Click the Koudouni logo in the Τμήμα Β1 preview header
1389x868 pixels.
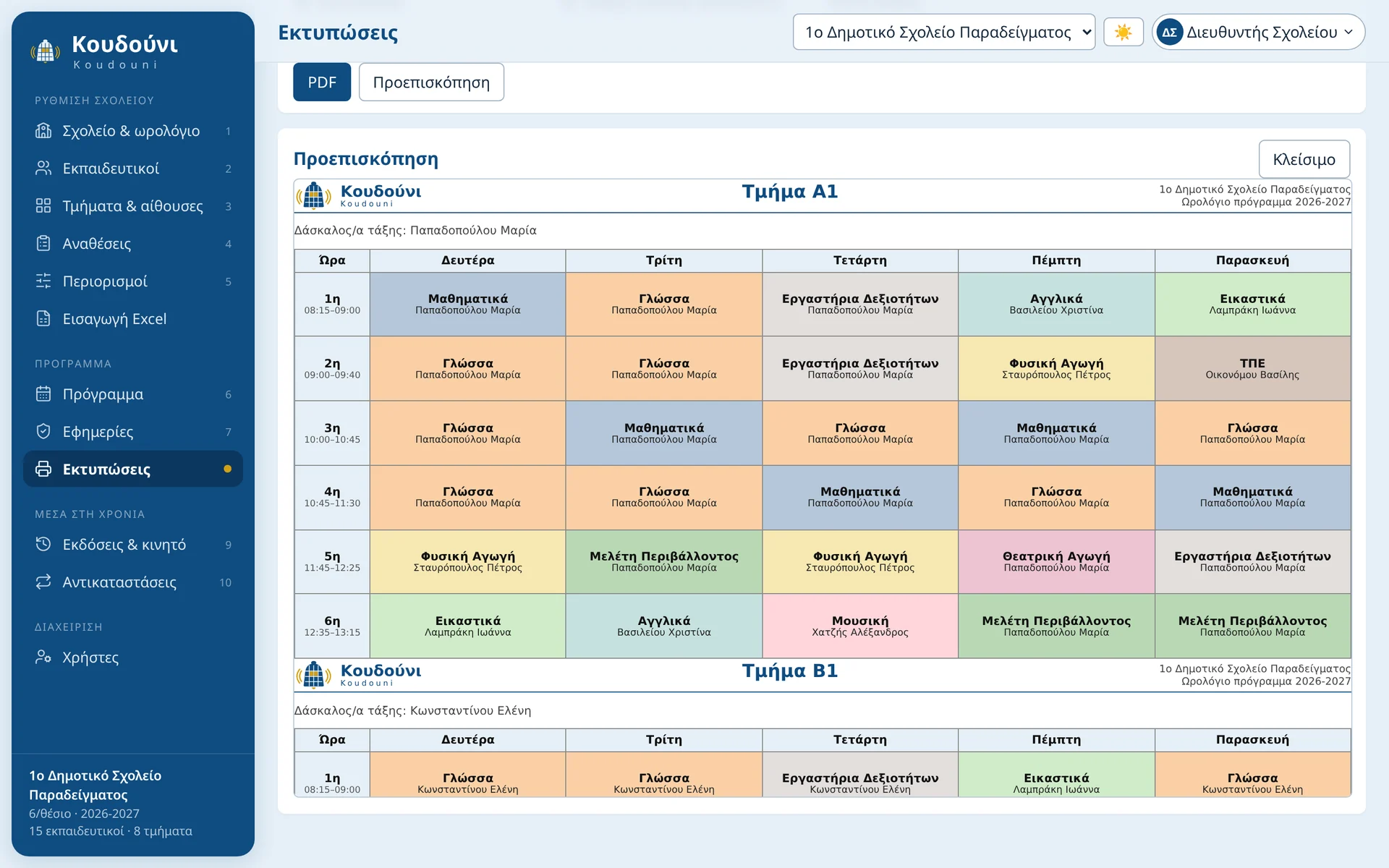pos(359,675)
